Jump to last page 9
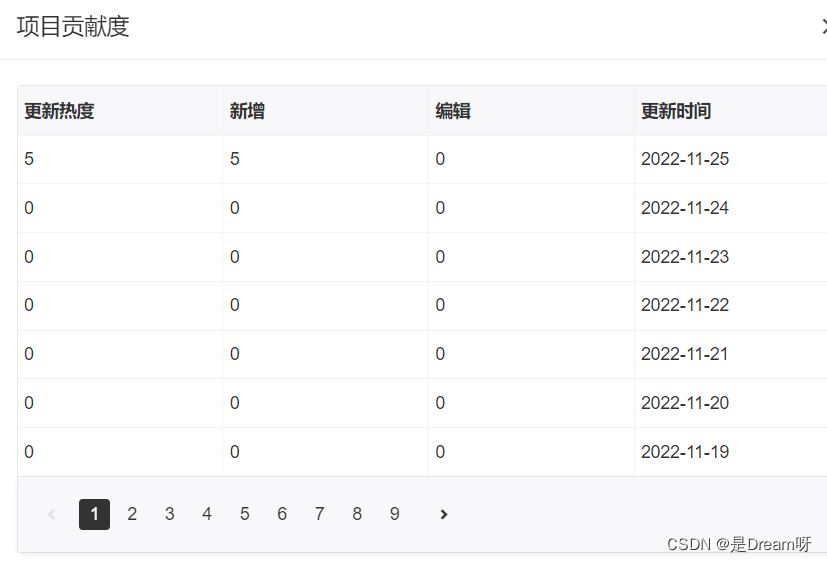Image resolution: width=827 pixels, height=562 pixels. pos(395,514)
